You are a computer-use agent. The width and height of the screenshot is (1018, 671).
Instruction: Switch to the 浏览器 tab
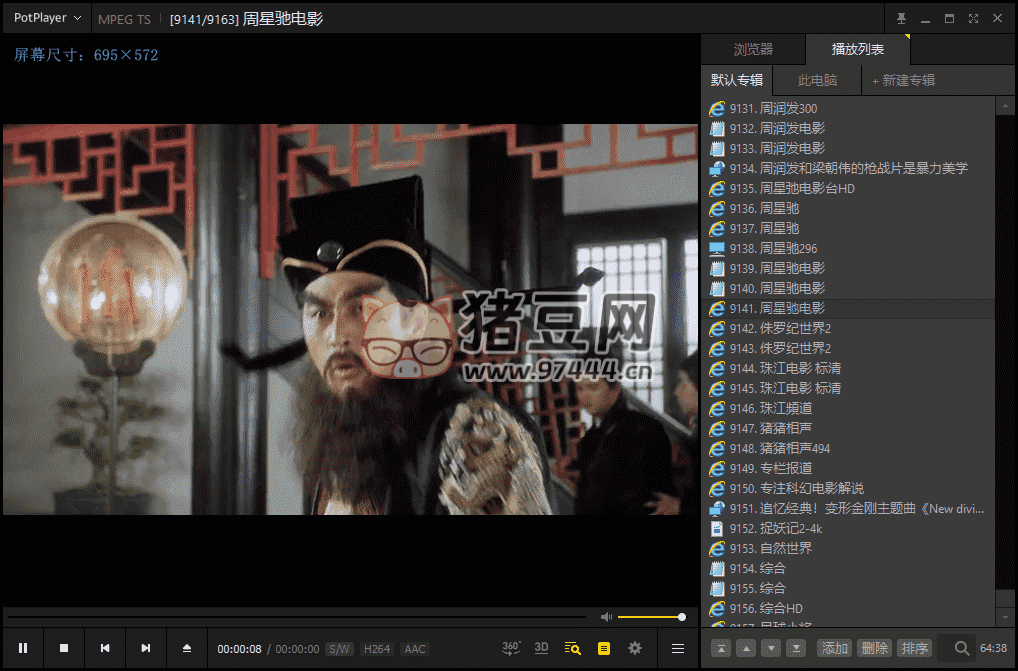tap(753, 49)
